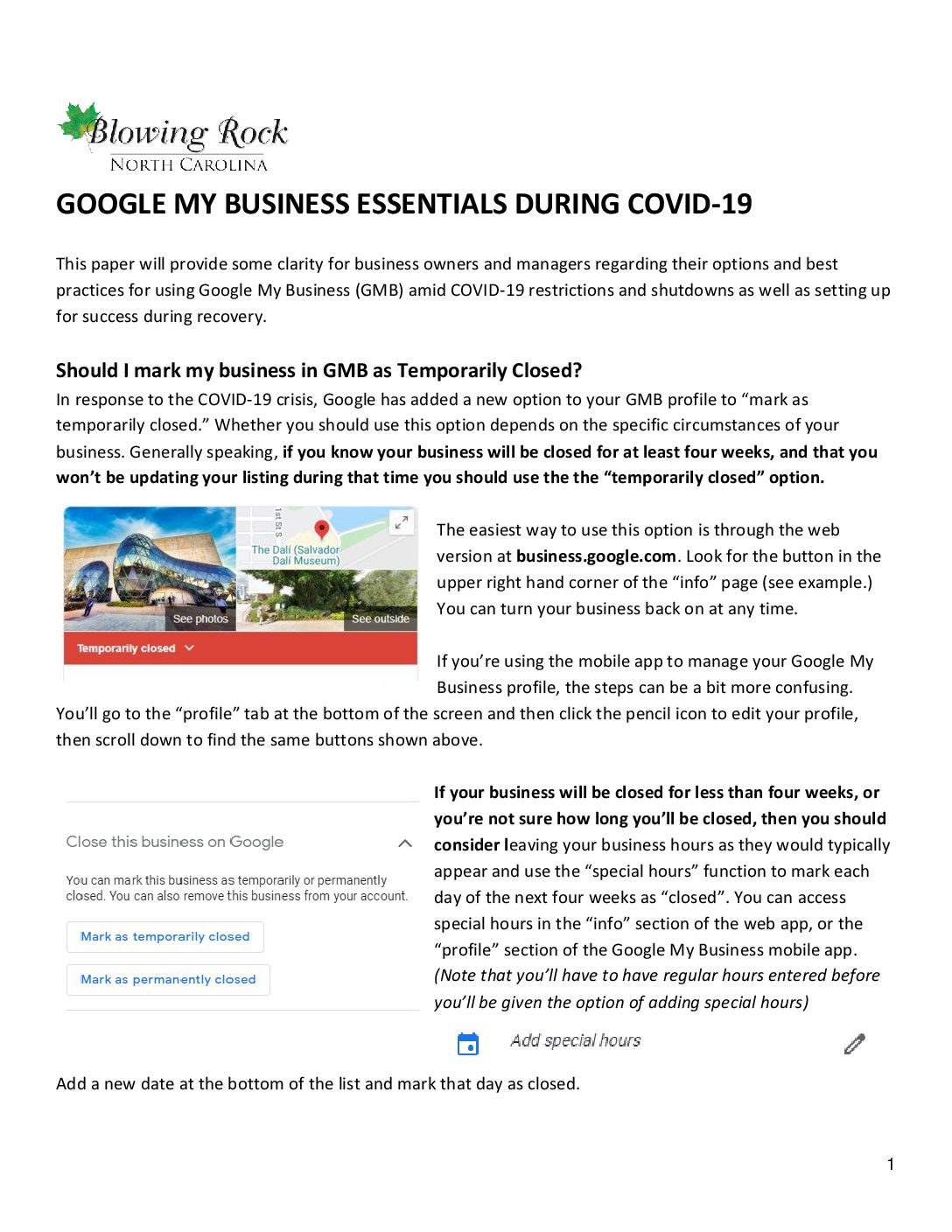952x1232 pixels.
Task: Click the 'Should I mark my business' section heading
Action: (318, 371)
